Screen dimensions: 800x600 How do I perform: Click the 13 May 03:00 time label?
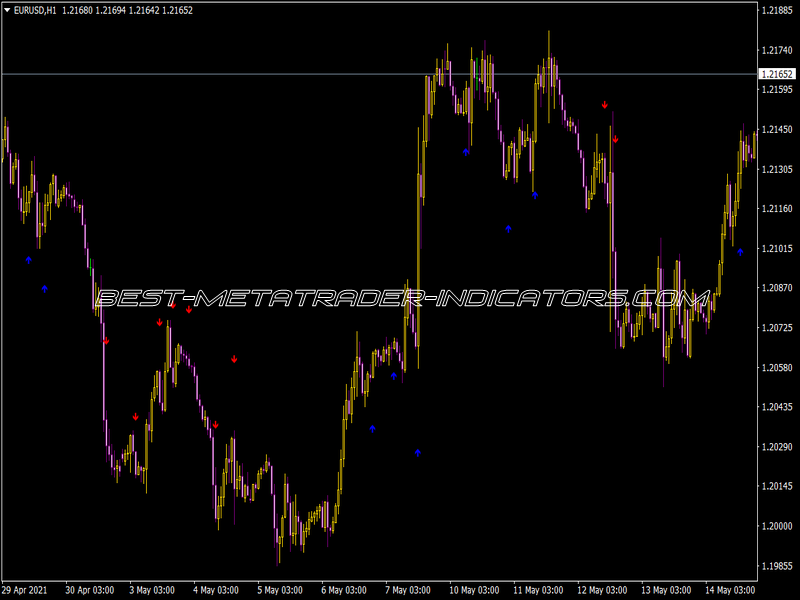pyautogui.click(x=666, y=590)
